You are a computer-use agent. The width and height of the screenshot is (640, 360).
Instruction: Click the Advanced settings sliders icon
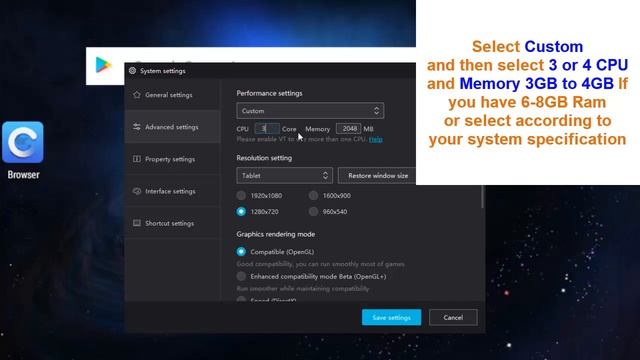137,127
